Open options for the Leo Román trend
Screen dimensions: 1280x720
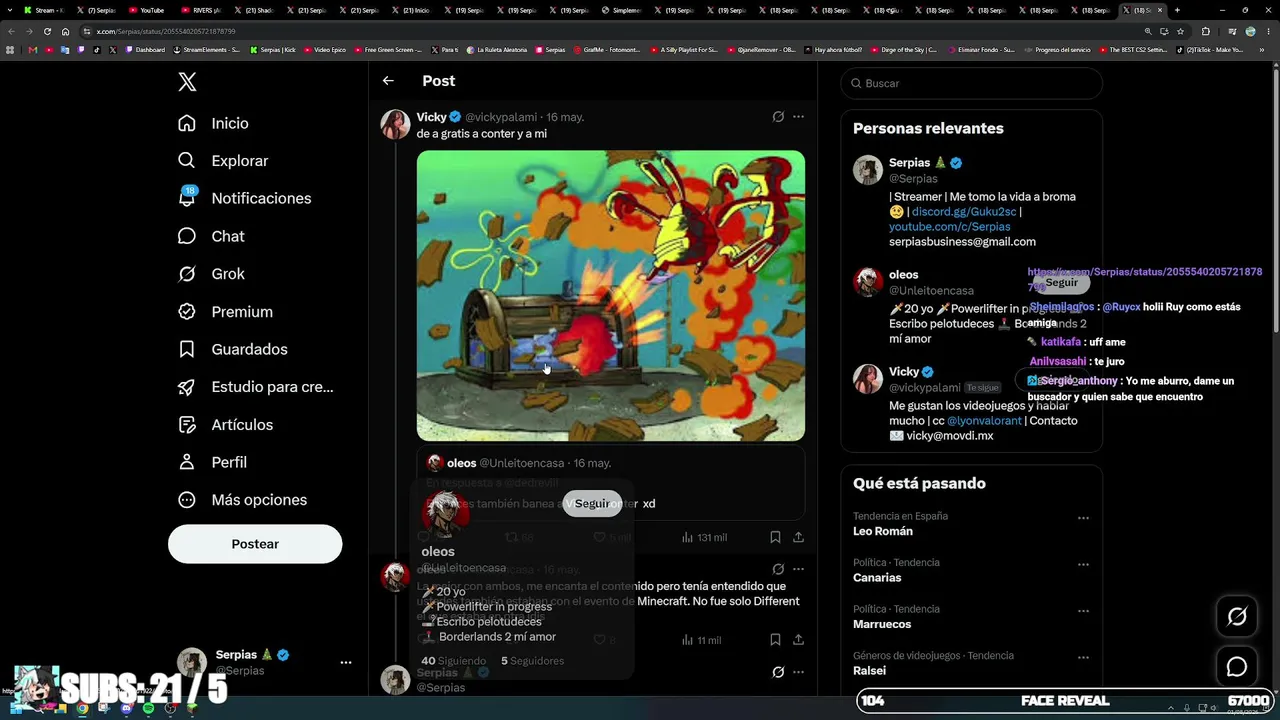(1083, 518)
